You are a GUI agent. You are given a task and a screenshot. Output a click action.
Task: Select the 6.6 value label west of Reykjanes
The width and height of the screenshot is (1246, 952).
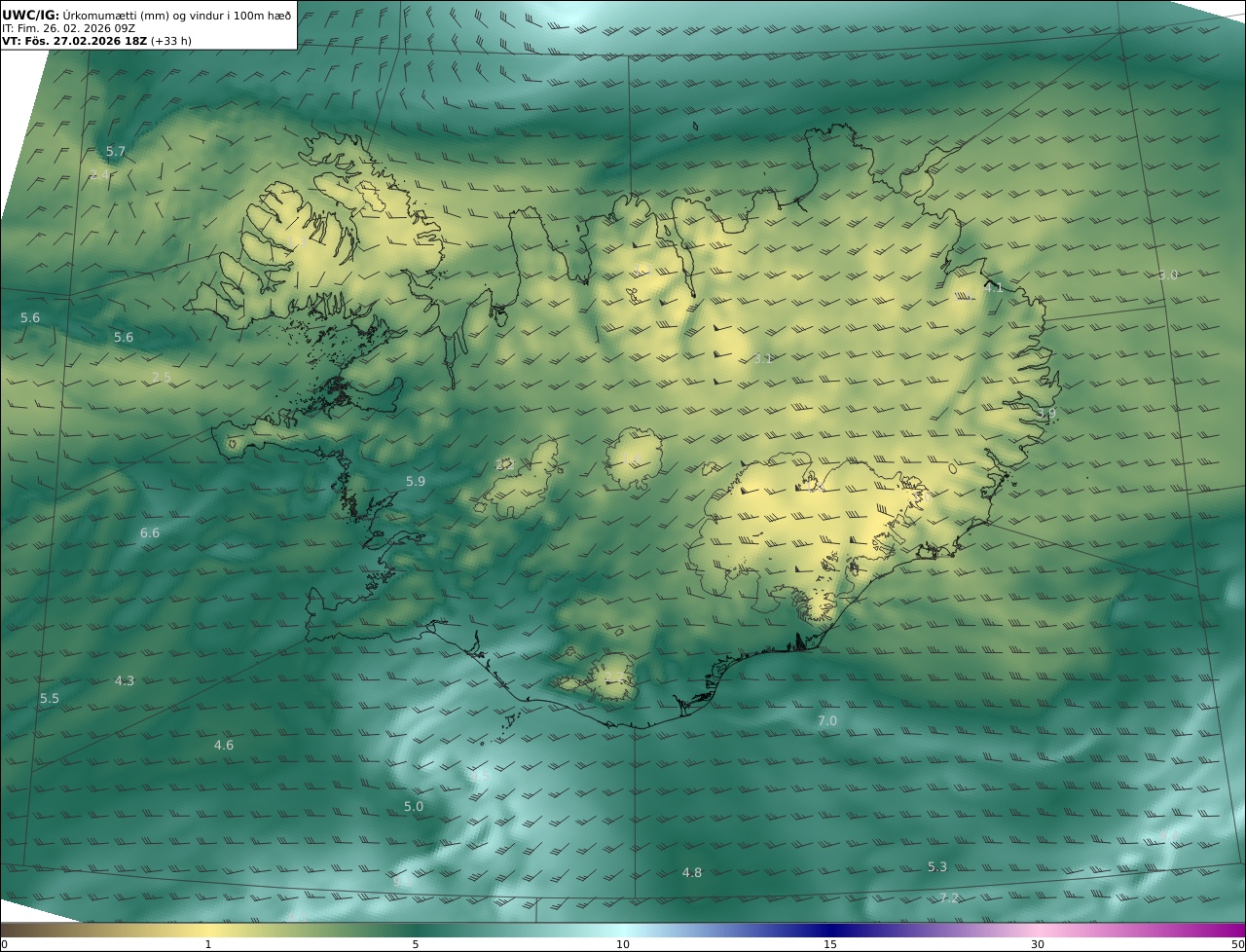coord(149,532)
